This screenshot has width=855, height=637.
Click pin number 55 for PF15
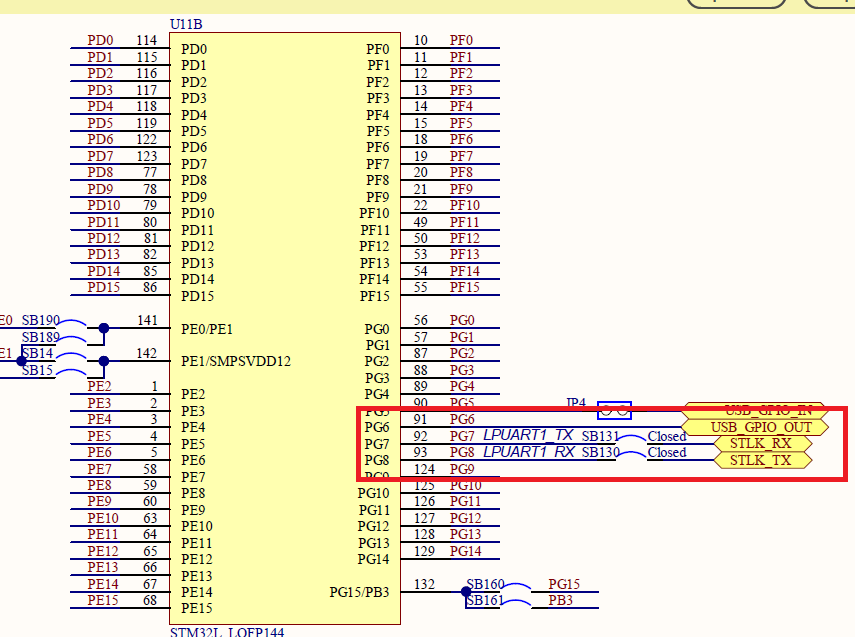coord(420,287)
